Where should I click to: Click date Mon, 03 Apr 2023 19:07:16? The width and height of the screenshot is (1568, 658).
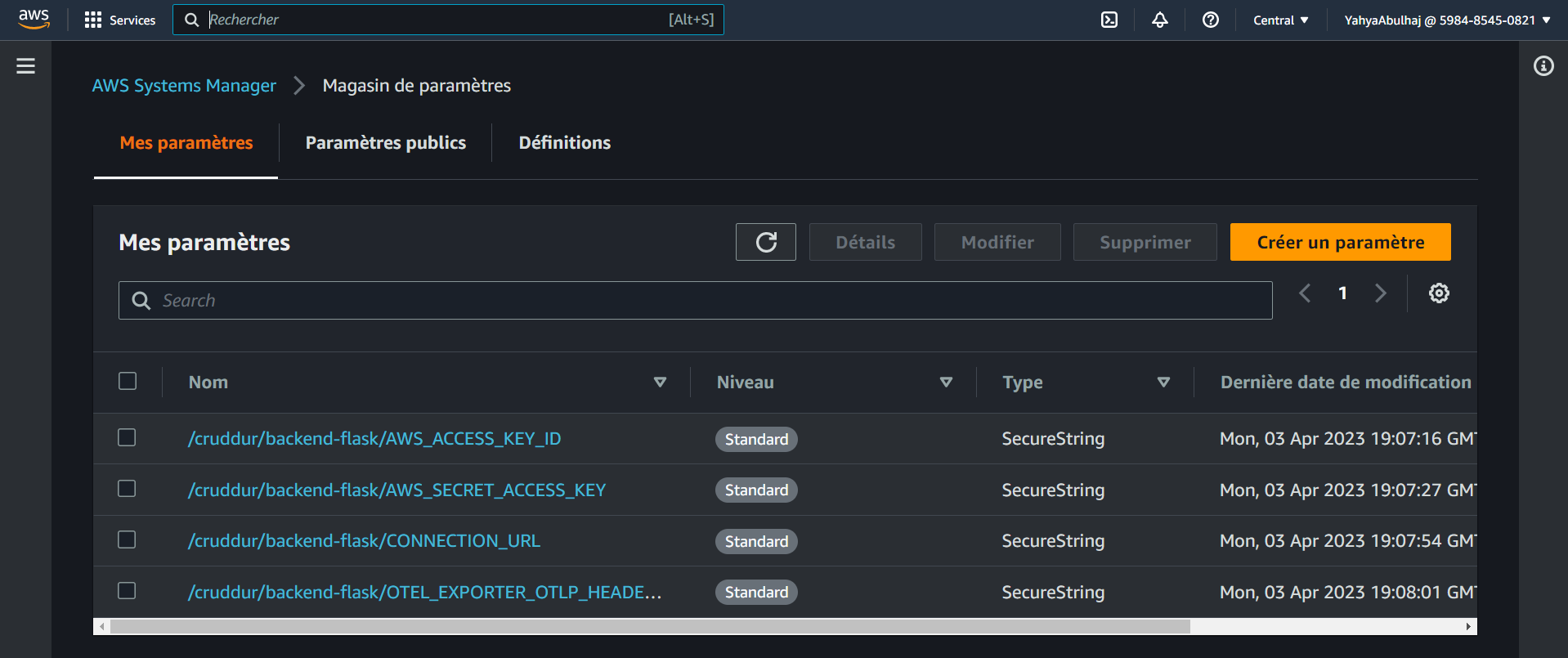[1347, 439]
